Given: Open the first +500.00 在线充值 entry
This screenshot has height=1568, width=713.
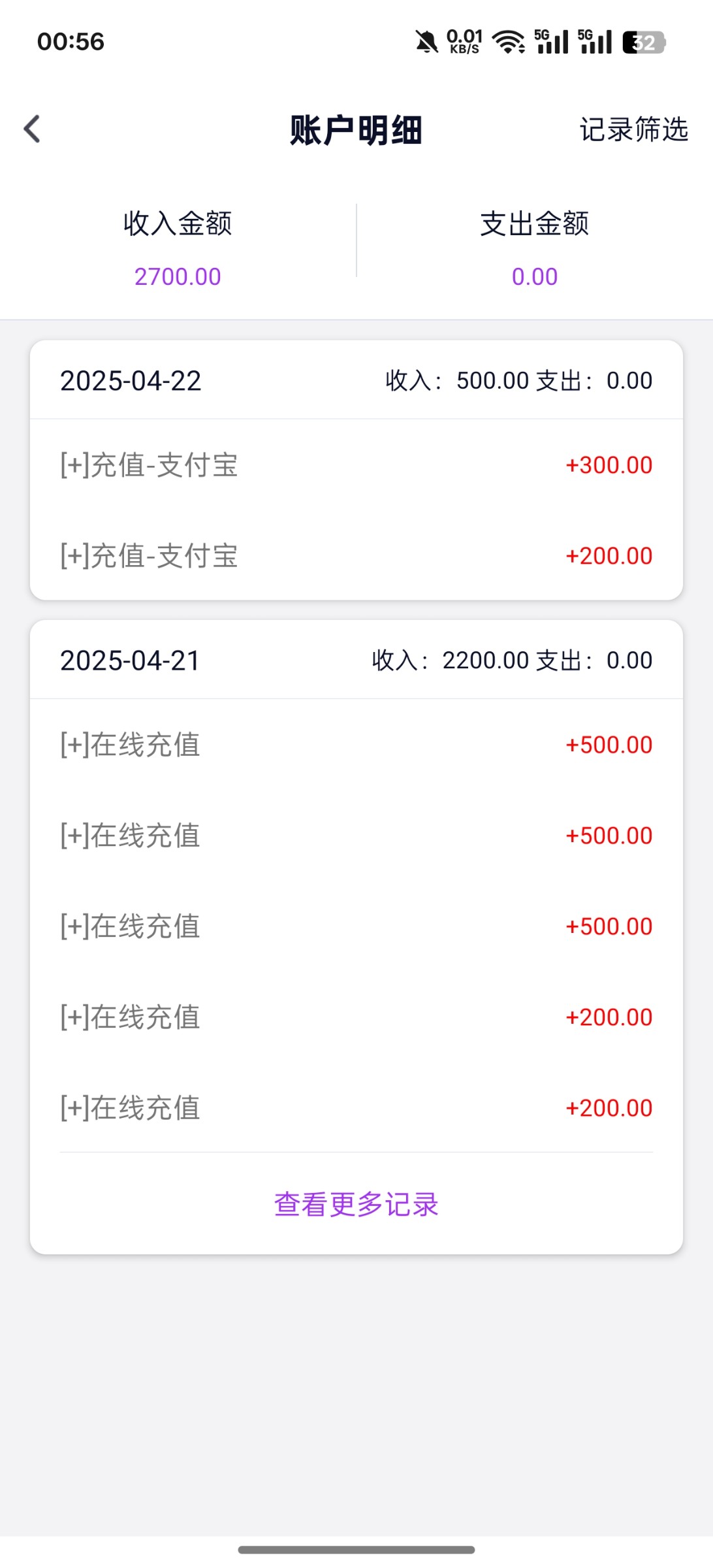Looking at the screenshot, I should pos(356,745).
